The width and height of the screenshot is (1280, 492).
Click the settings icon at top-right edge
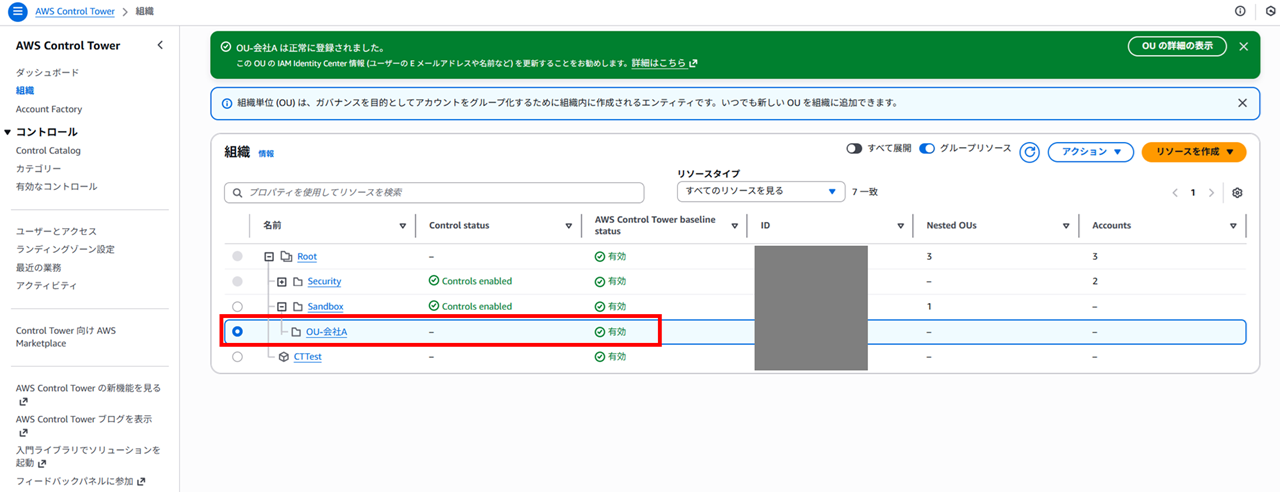coord(1270,11)
